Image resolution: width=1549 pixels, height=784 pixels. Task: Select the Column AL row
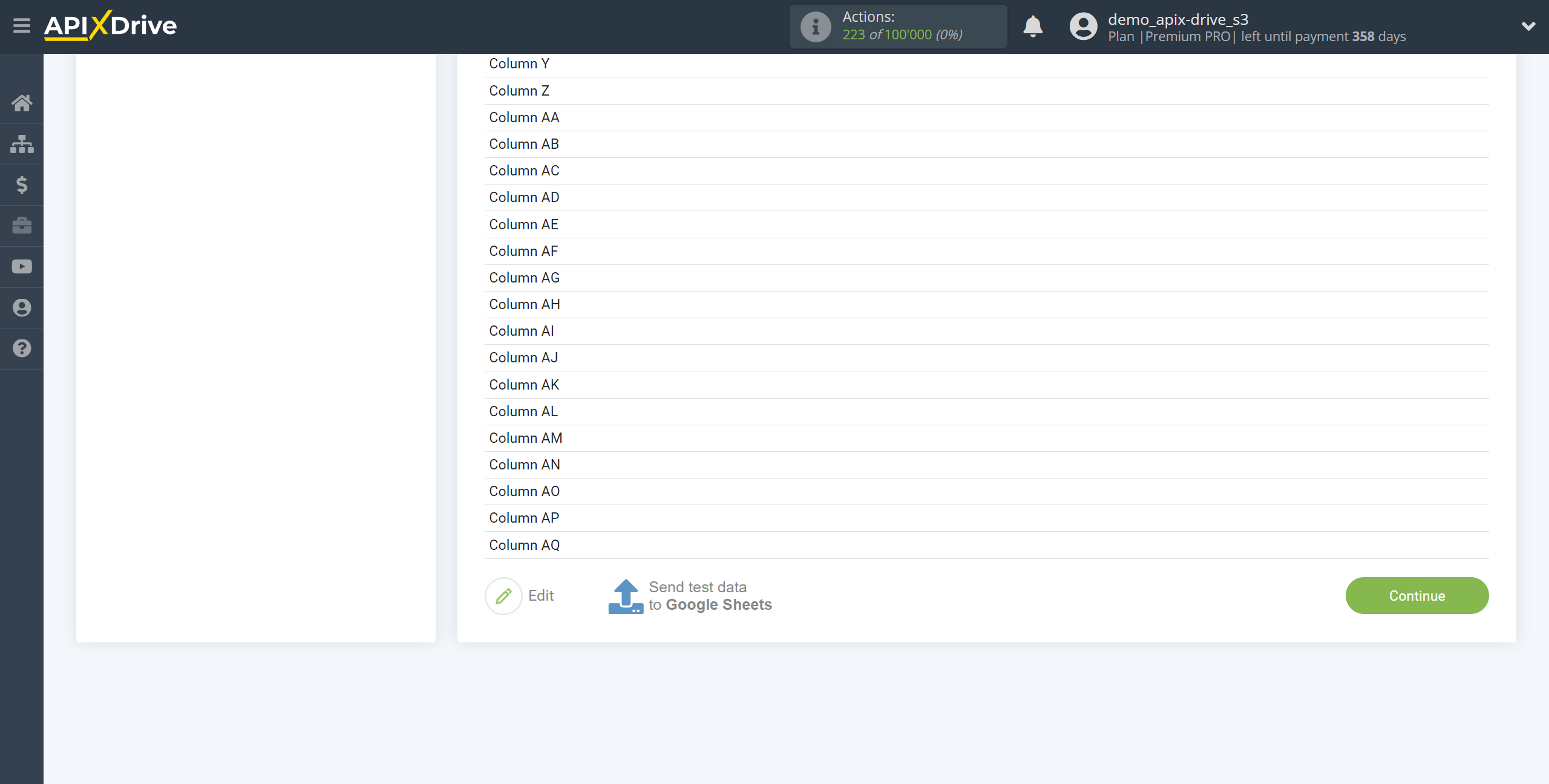click(x=986, y=411)
